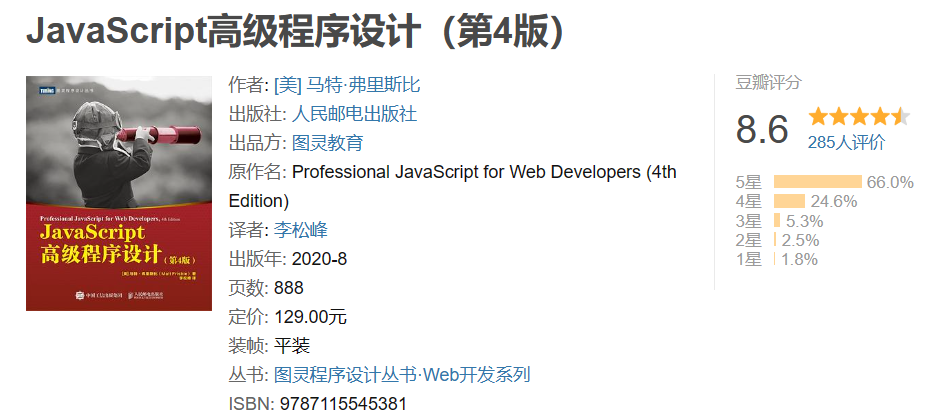
Task: Click the 5星 rating bar
Action: (x=817, y=182)
